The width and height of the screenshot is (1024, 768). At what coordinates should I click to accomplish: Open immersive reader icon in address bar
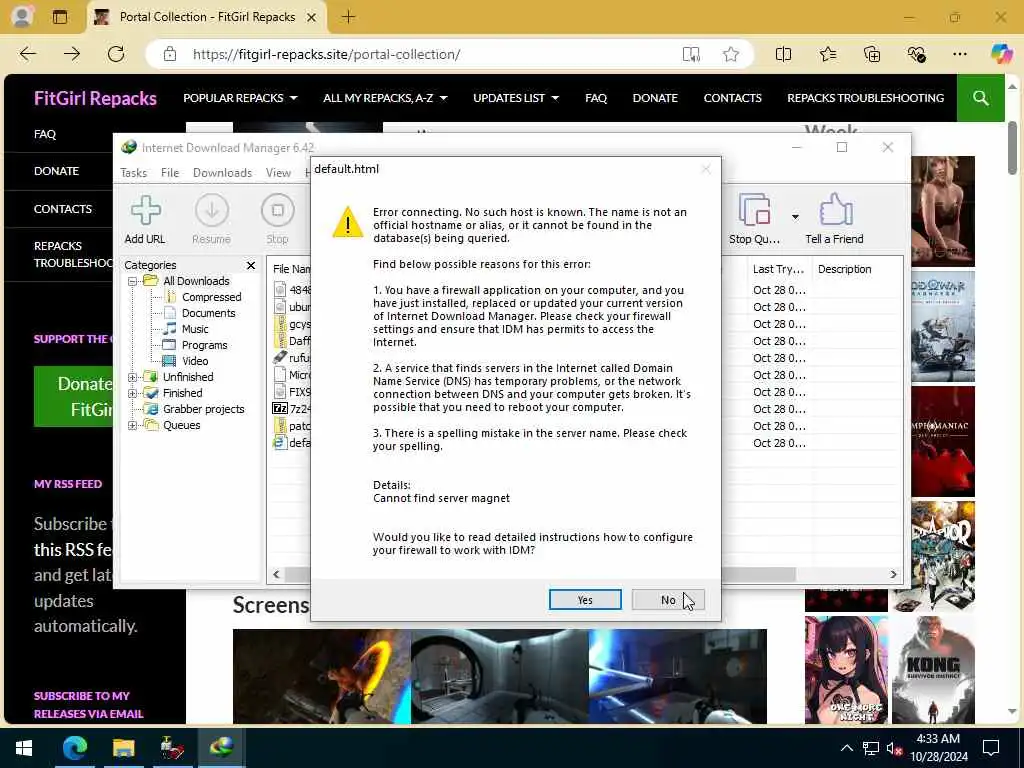coord(690,54)
